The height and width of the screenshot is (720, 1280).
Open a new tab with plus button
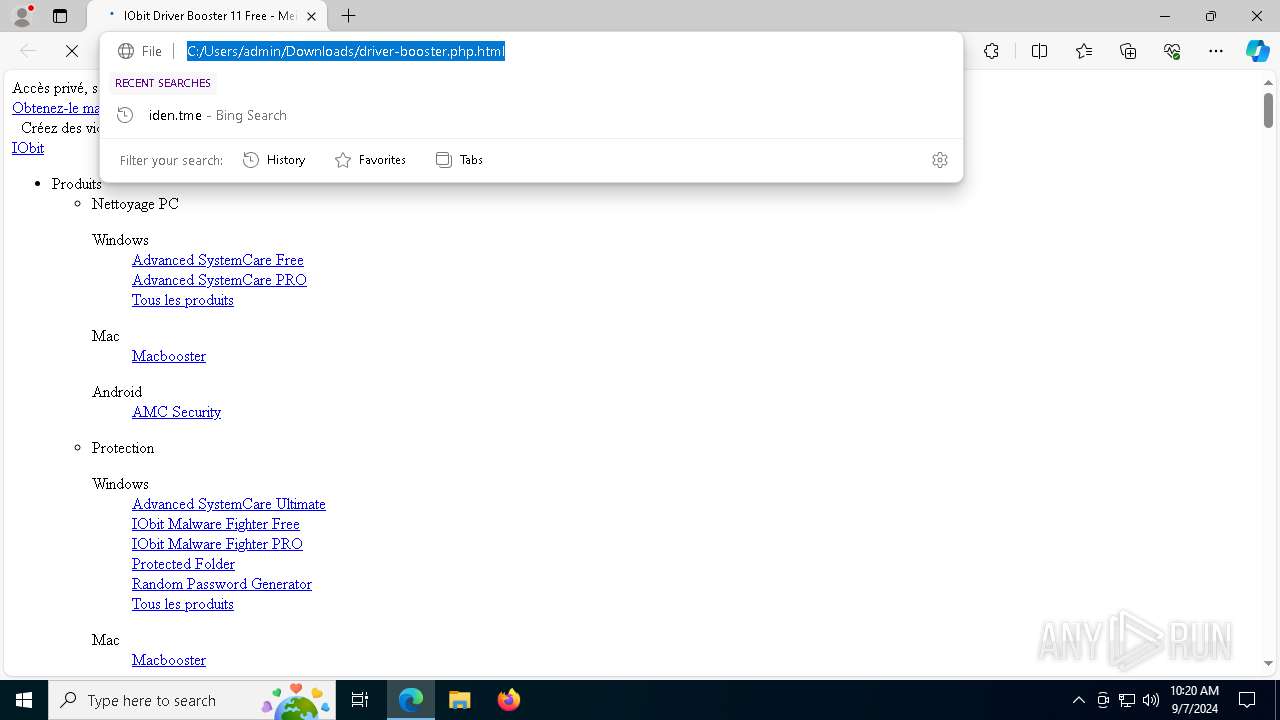[x=348, y=16]
